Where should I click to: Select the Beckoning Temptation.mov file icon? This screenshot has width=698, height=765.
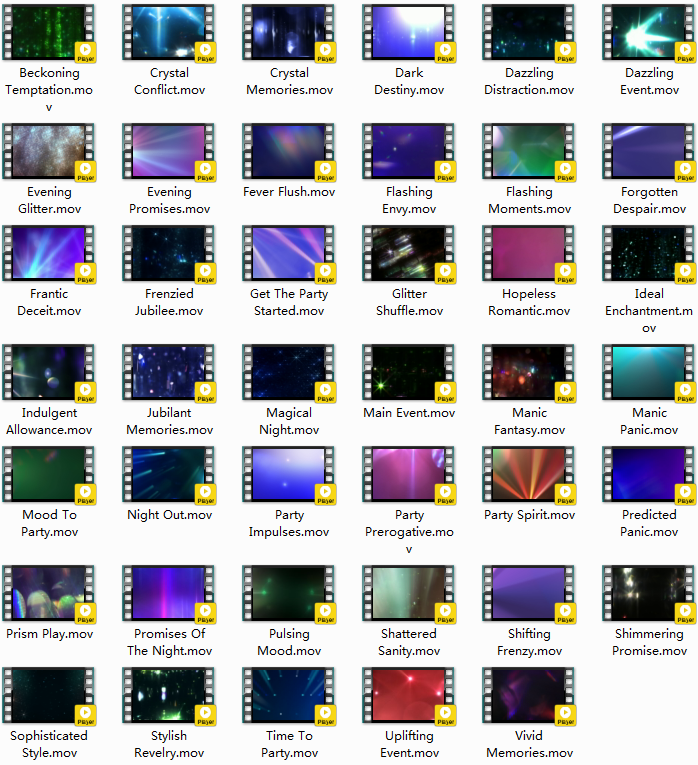point(48,32)
